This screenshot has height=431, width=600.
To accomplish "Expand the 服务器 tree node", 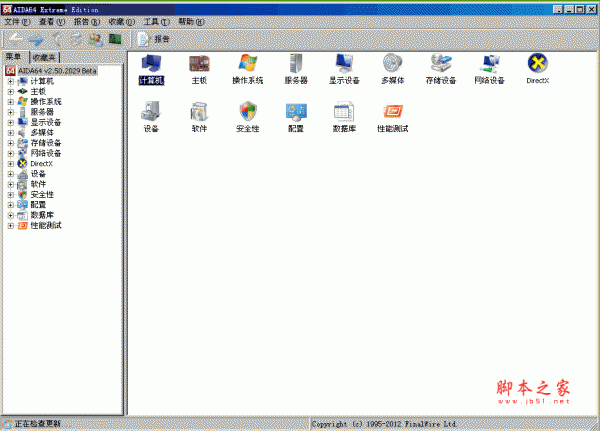I will [11, 113].
